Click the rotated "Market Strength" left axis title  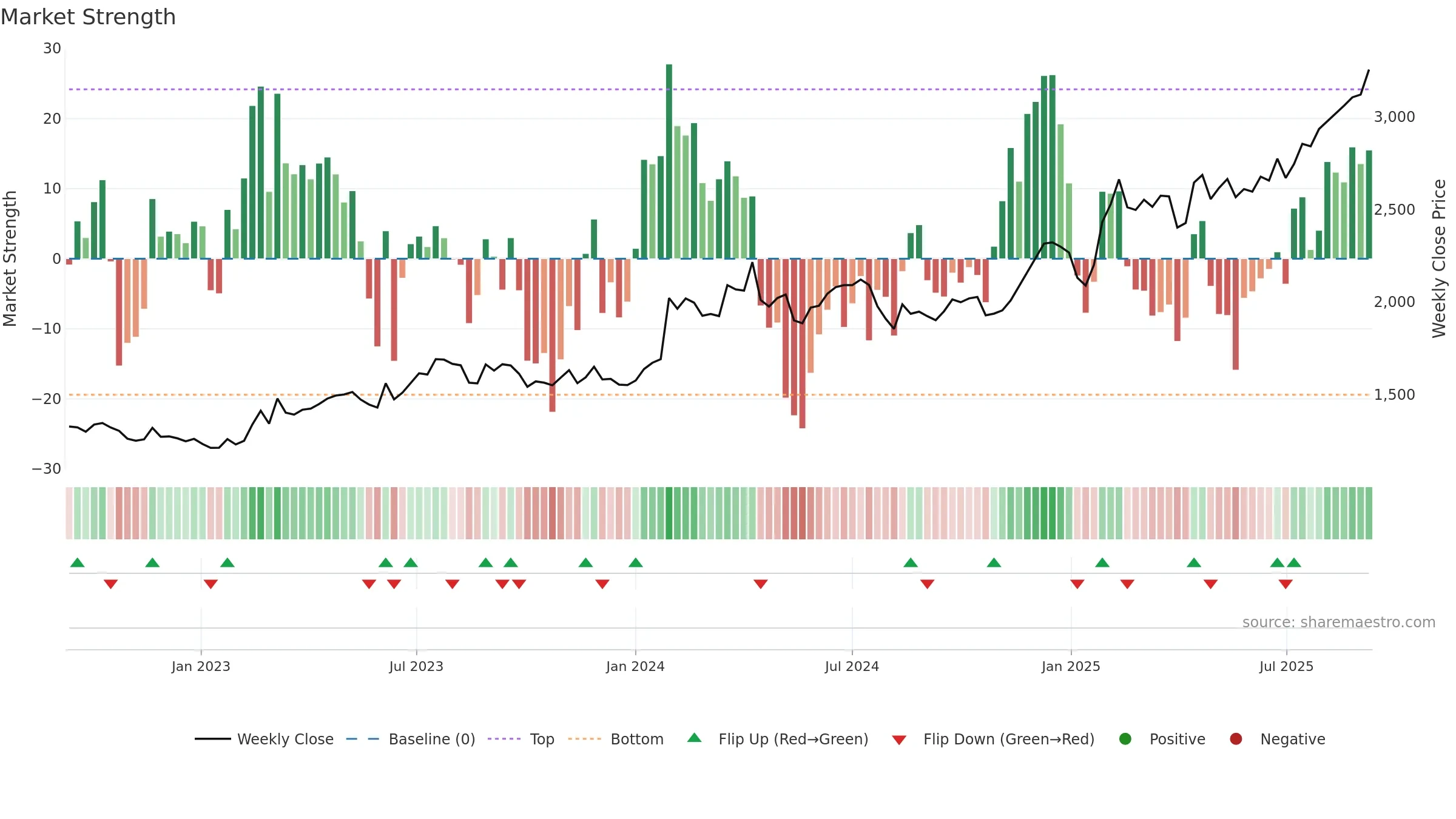point(10,258)
